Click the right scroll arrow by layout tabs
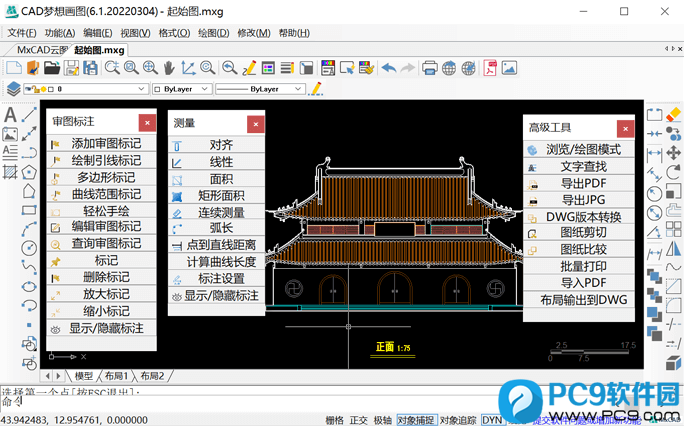684x426 pixels. point(58,376)
